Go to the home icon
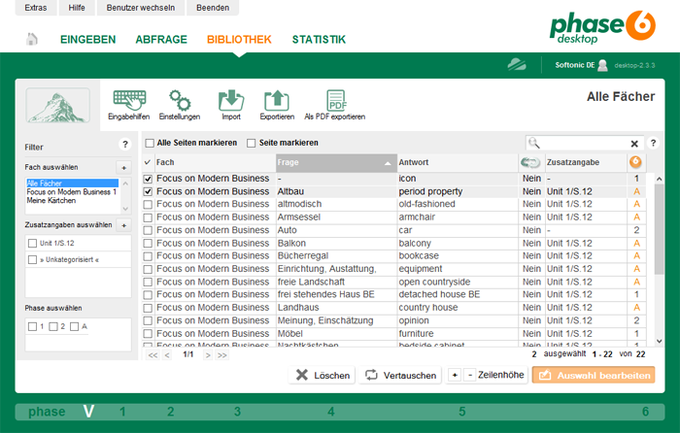The height and width of the screenshot is (433, 680). (x=31, y=39)
